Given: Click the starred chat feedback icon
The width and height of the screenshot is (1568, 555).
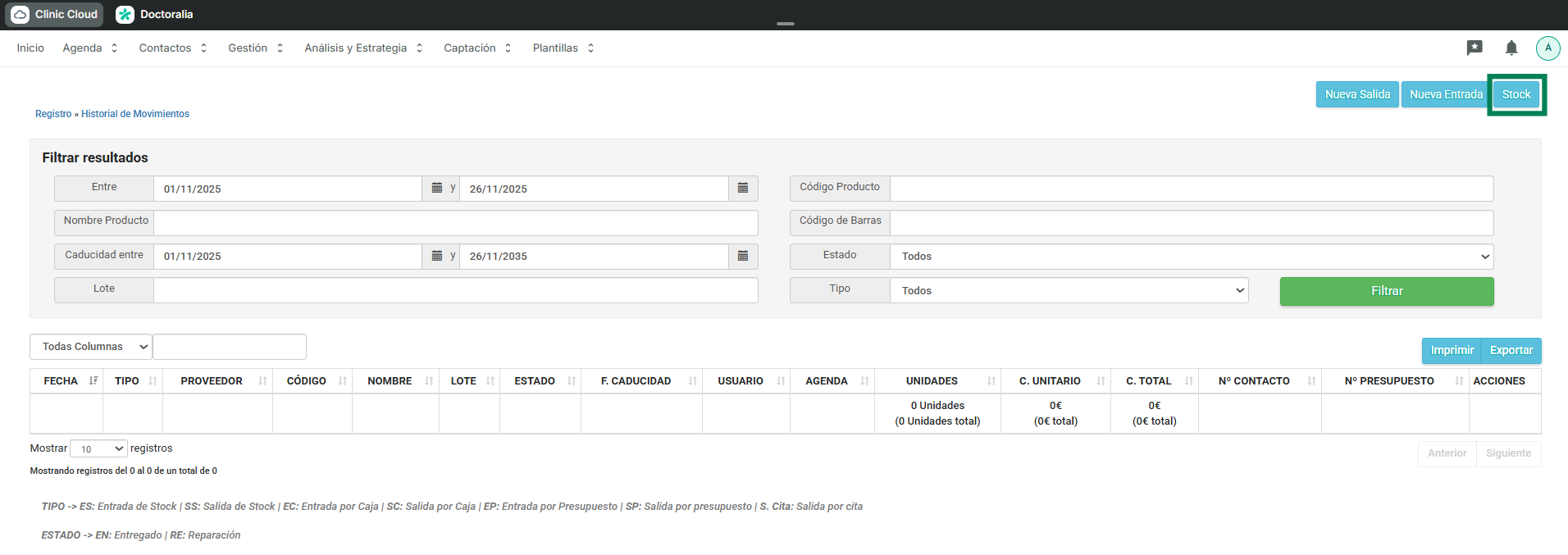Looking at the screenshot, I should point(1475,48).
